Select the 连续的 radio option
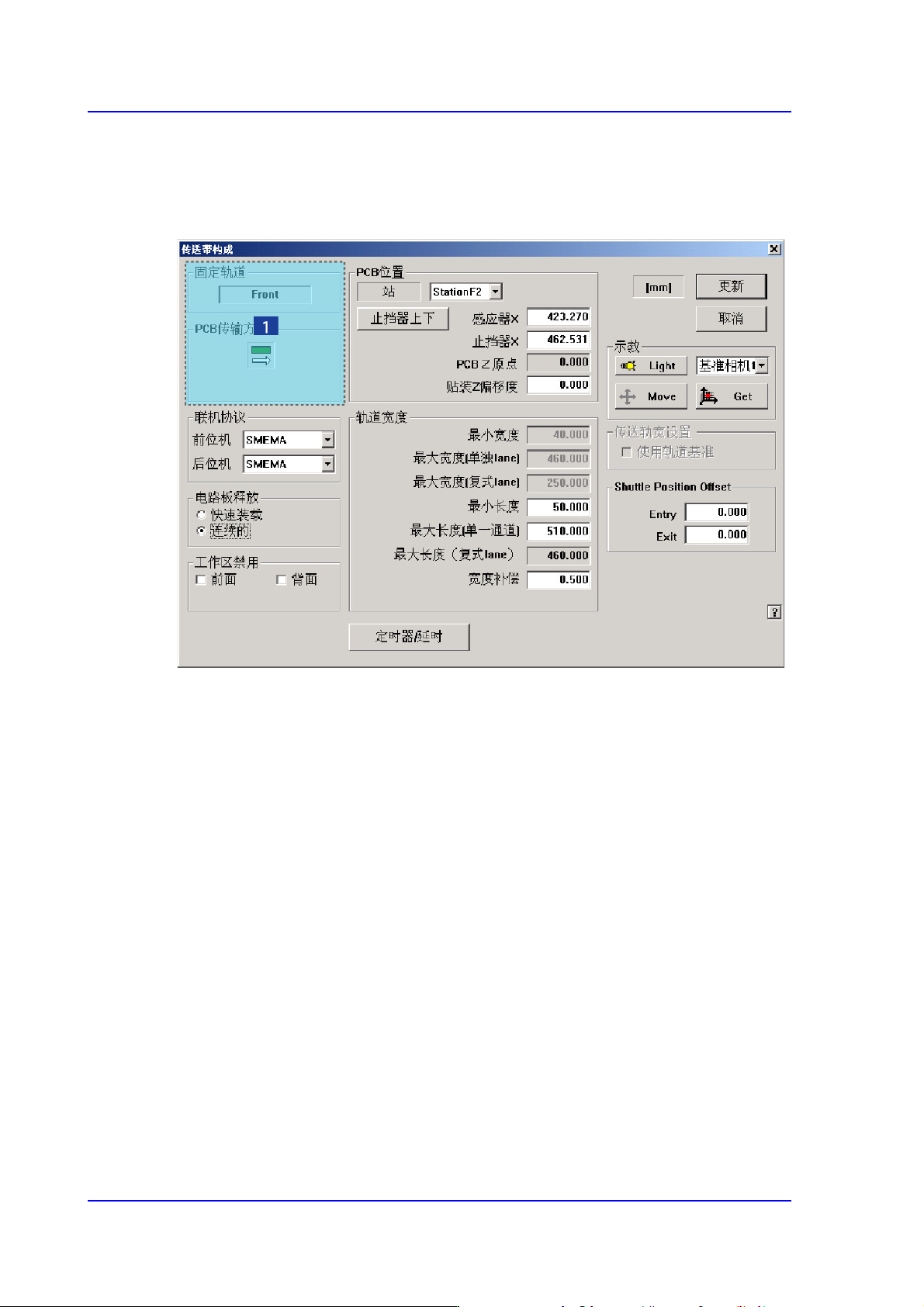This screenshot has height=1307, width=924. click(x=202, y=531)
